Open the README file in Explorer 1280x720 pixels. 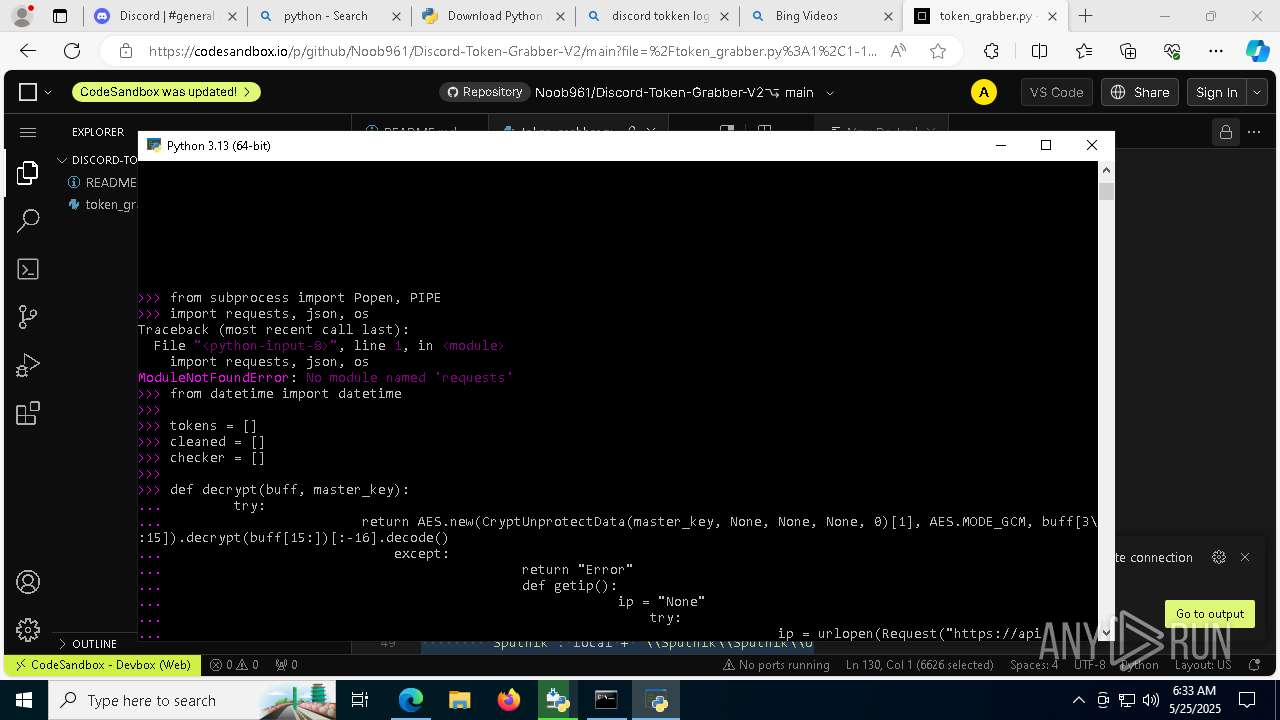102,182
